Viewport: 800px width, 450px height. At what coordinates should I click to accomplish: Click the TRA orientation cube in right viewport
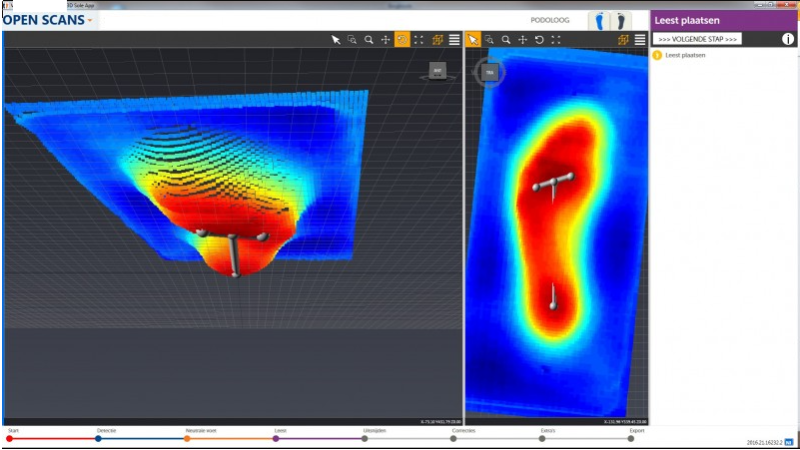click(491, 72)
